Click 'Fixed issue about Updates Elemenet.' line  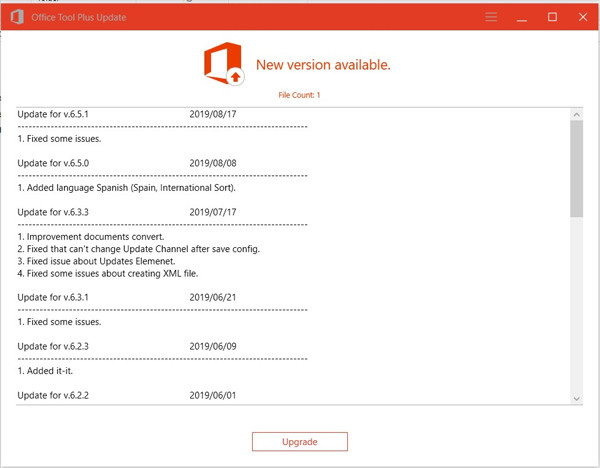pyautogui.click(x=96, y=261)
